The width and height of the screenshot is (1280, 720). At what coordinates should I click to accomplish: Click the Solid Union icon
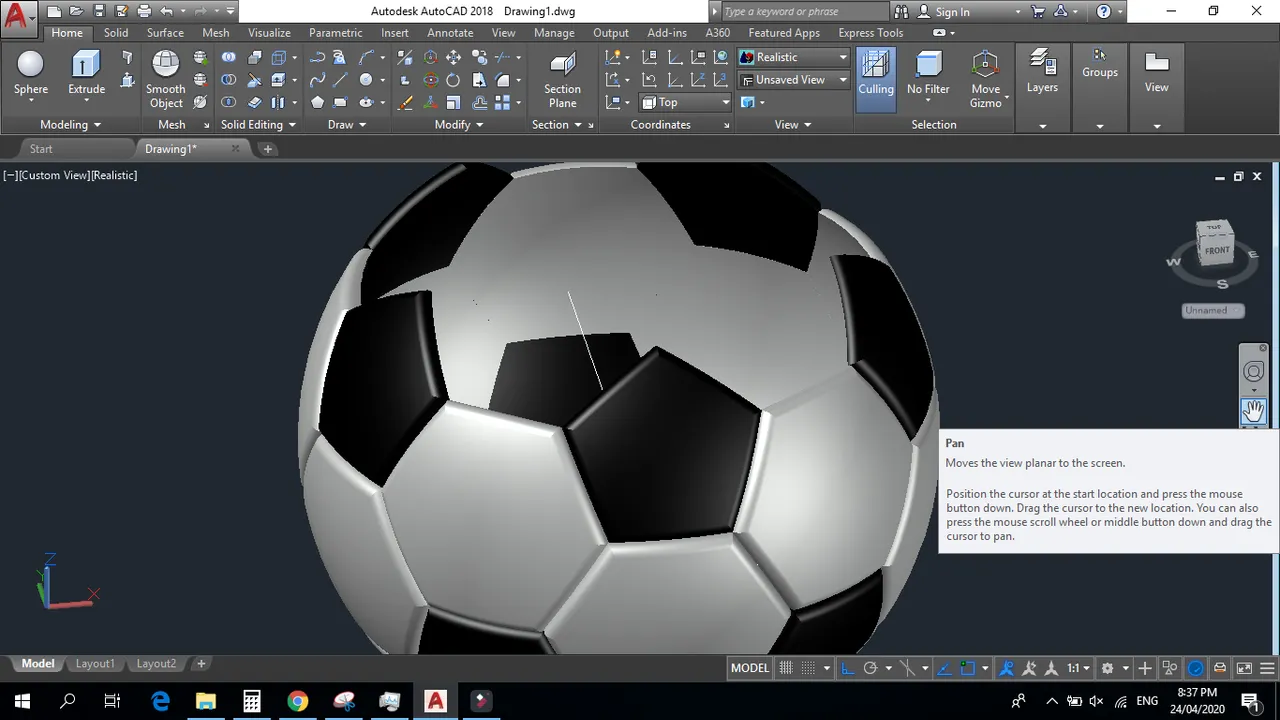229,57
